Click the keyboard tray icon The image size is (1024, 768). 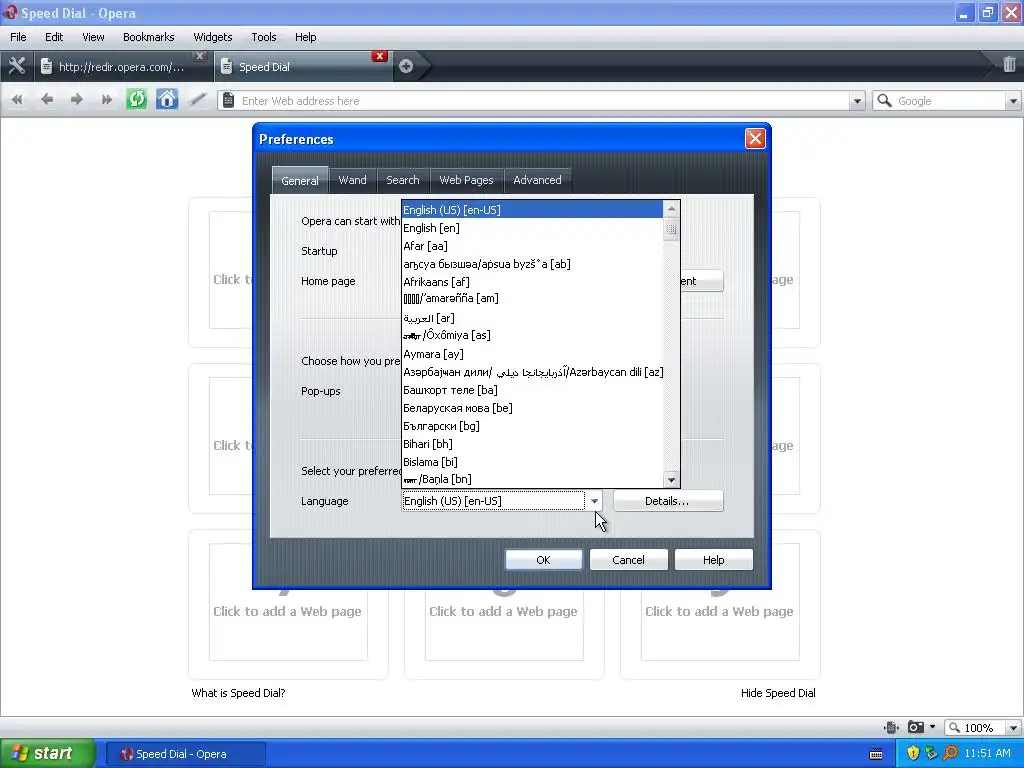(876, 754)
